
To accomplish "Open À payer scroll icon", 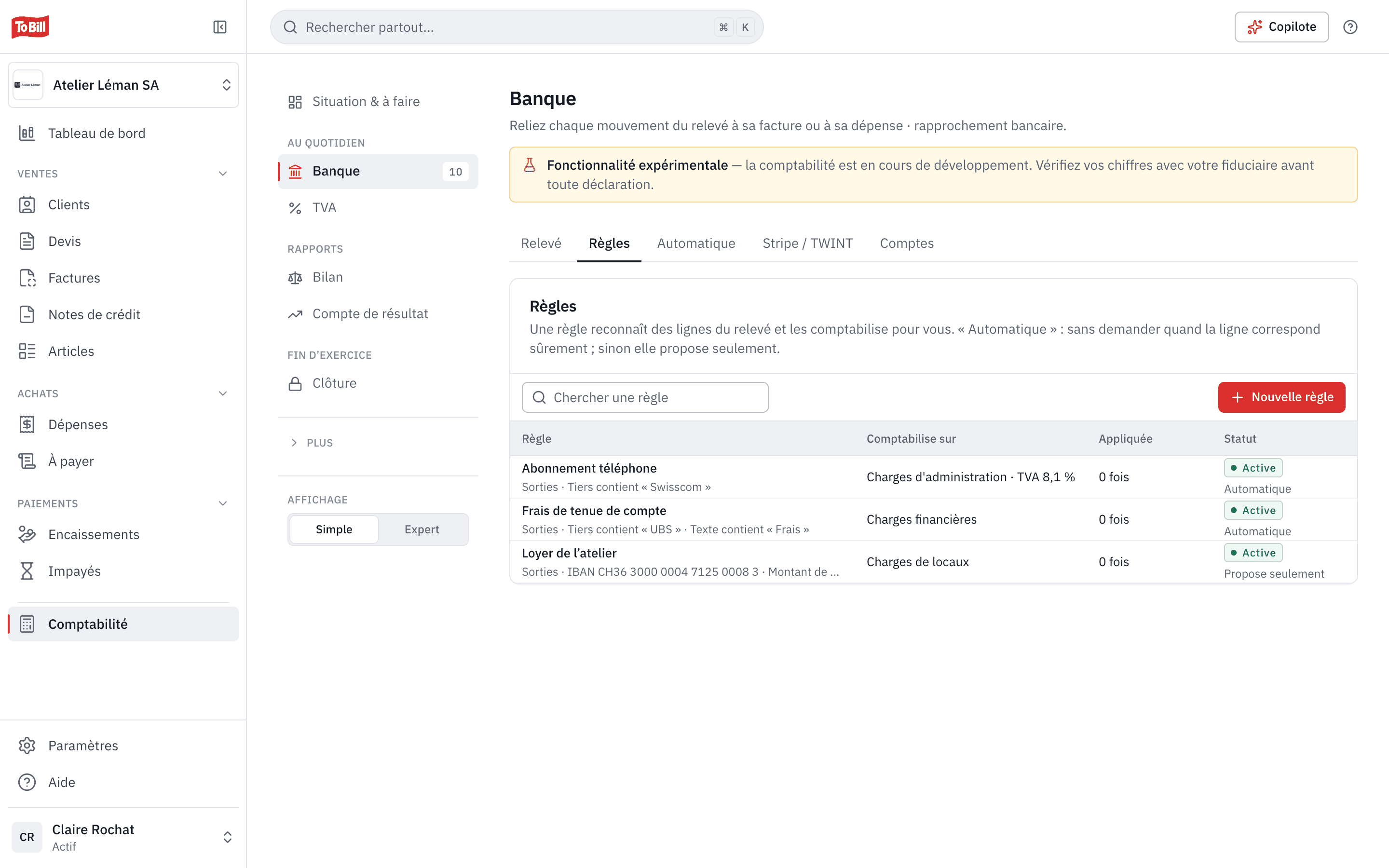I will (27, 461).
